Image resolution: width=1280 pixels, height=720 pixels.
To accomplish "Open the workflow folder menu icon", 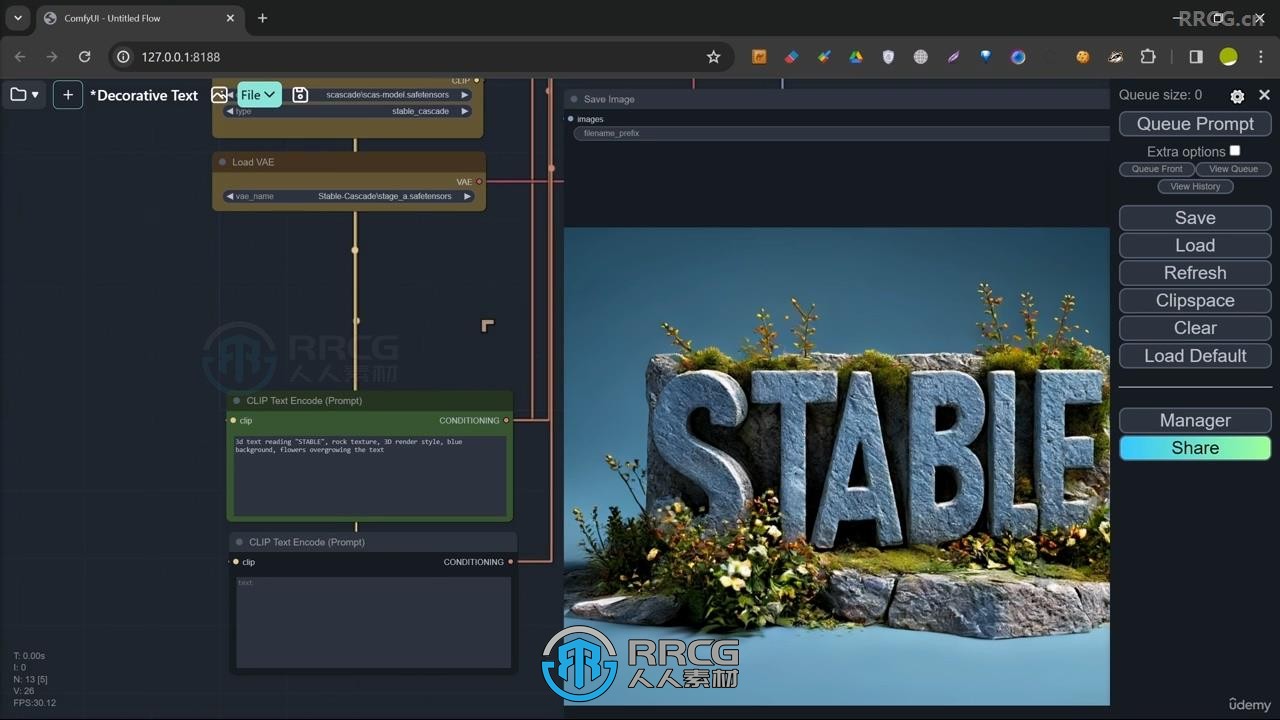I will (24, 95).
